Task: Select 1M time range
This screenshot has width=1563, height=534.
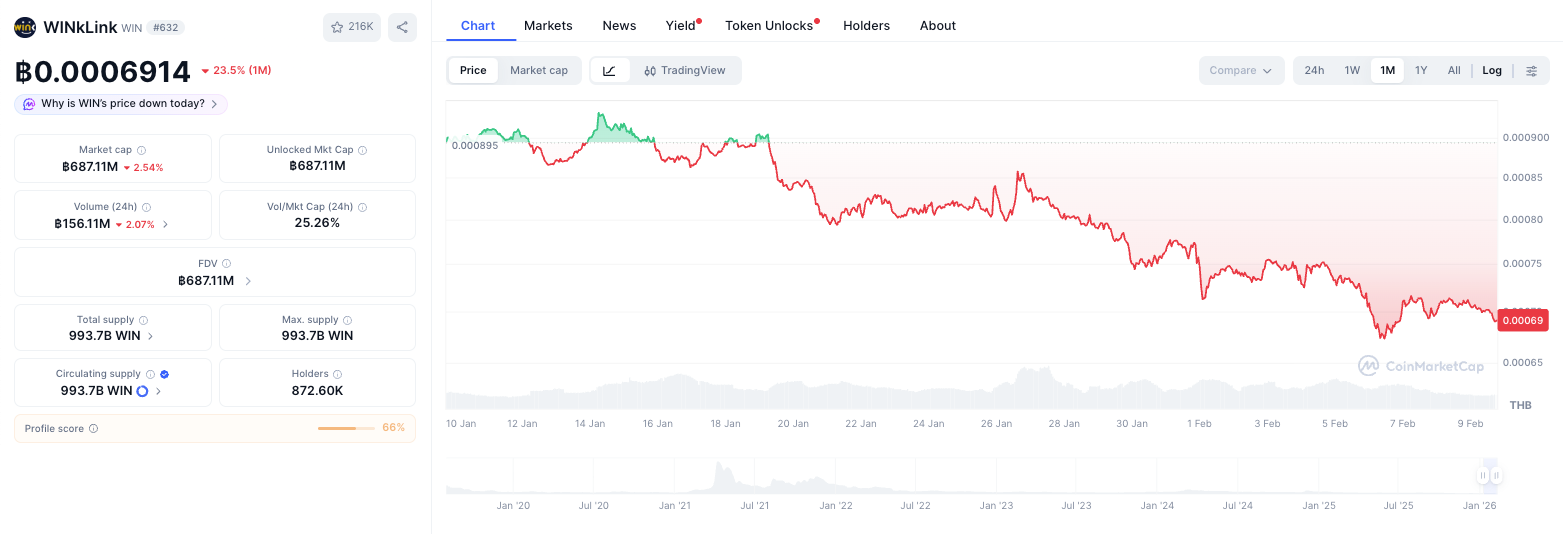Action: [1387, 70]
